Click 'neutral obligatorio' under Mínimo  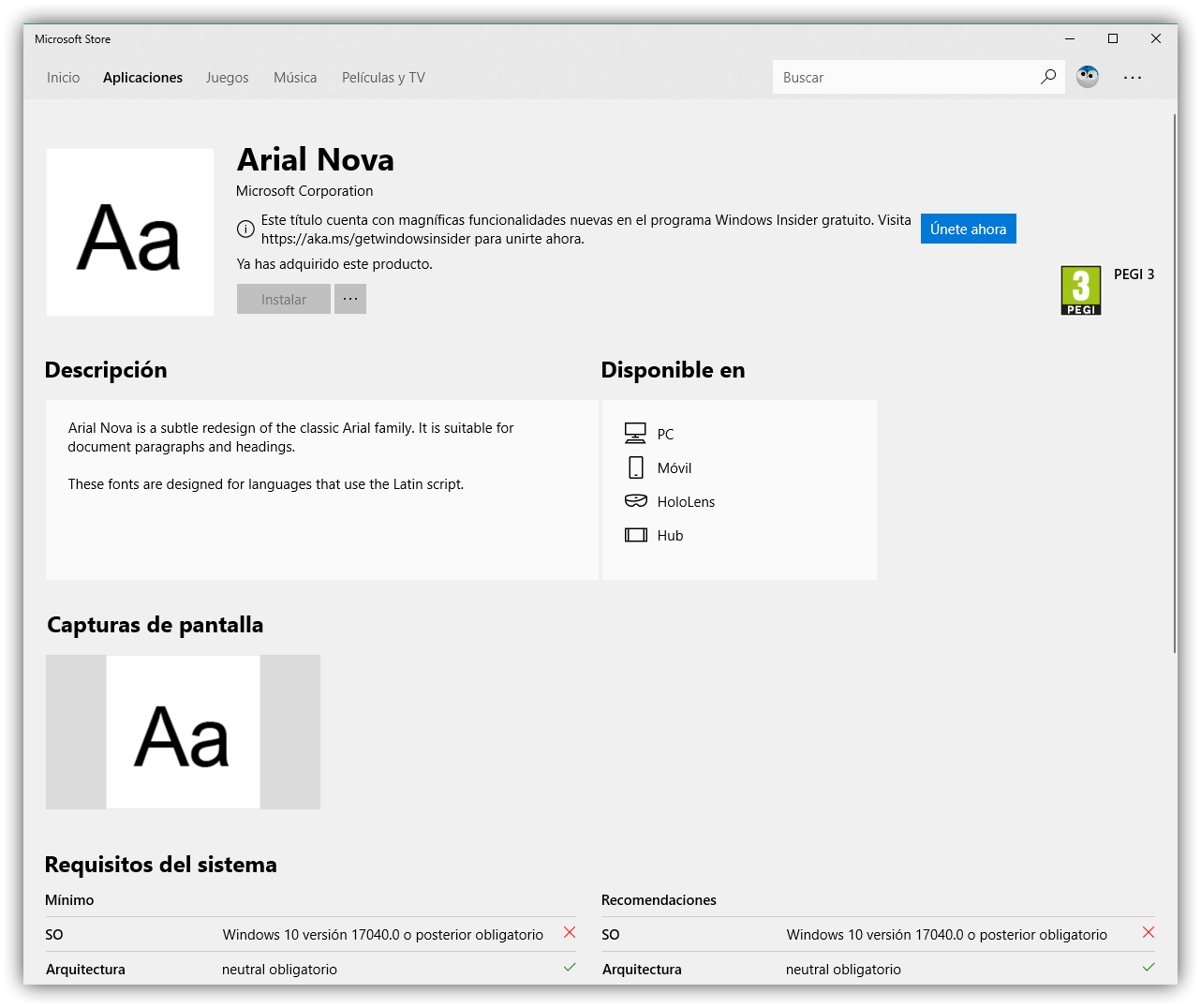pos(279,970)
